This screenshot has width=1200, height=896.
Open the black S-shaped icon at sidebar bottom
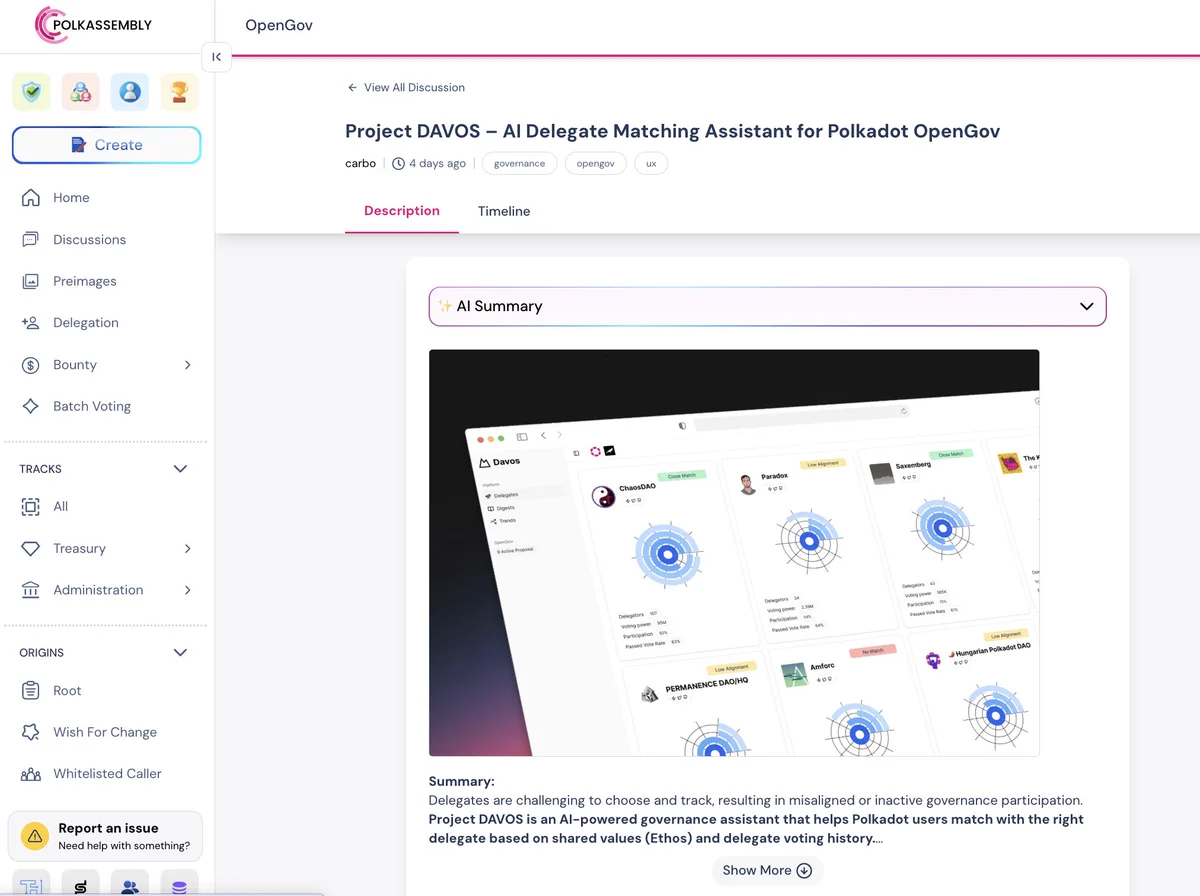[81, 885]
